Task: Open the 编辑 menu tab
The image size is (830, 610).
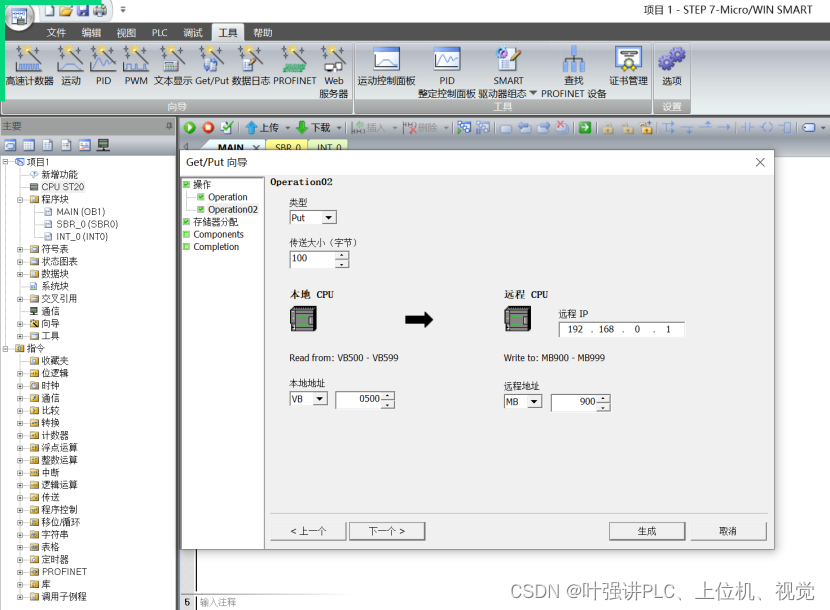Action: click(91, 33)
